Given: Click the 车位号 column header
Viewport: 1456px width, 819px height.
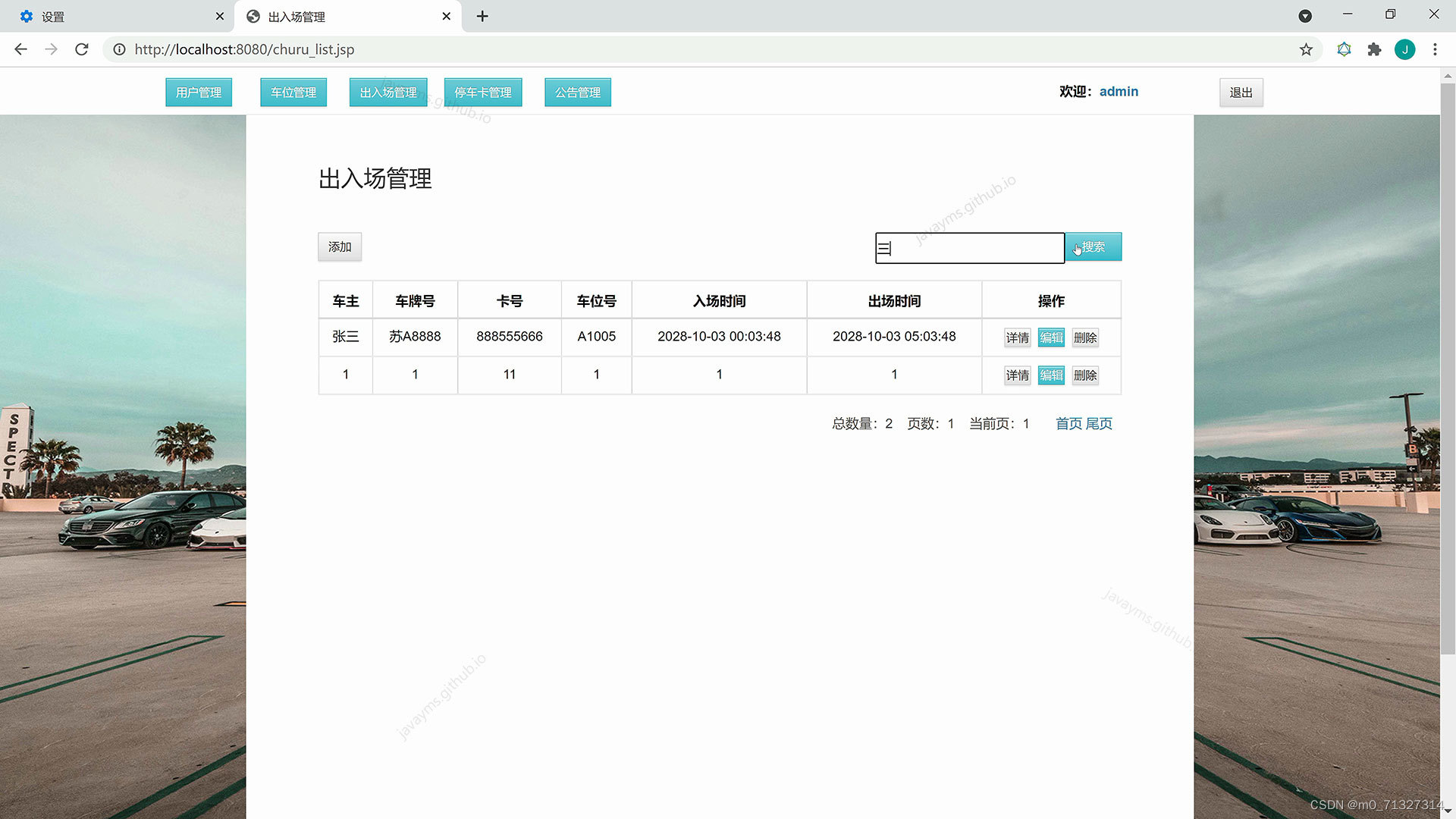Looking at the screenshot, I should (597, 301).
